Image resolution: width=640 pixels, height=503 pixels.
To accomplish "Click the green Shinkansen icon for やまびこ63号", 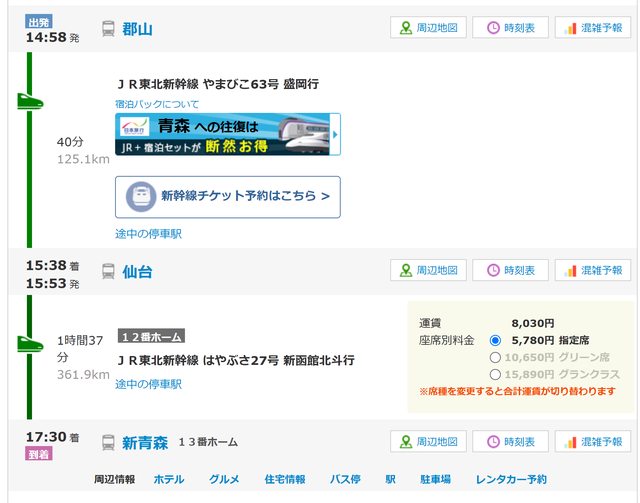I will 29,102.
